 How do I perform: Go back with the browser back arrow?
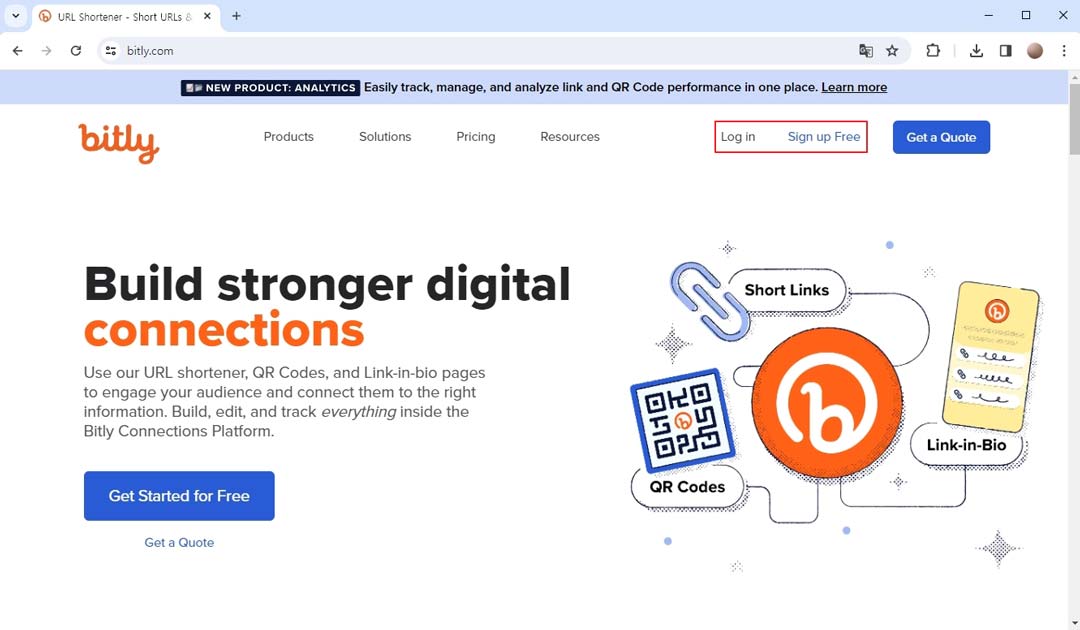pos(17,51)
